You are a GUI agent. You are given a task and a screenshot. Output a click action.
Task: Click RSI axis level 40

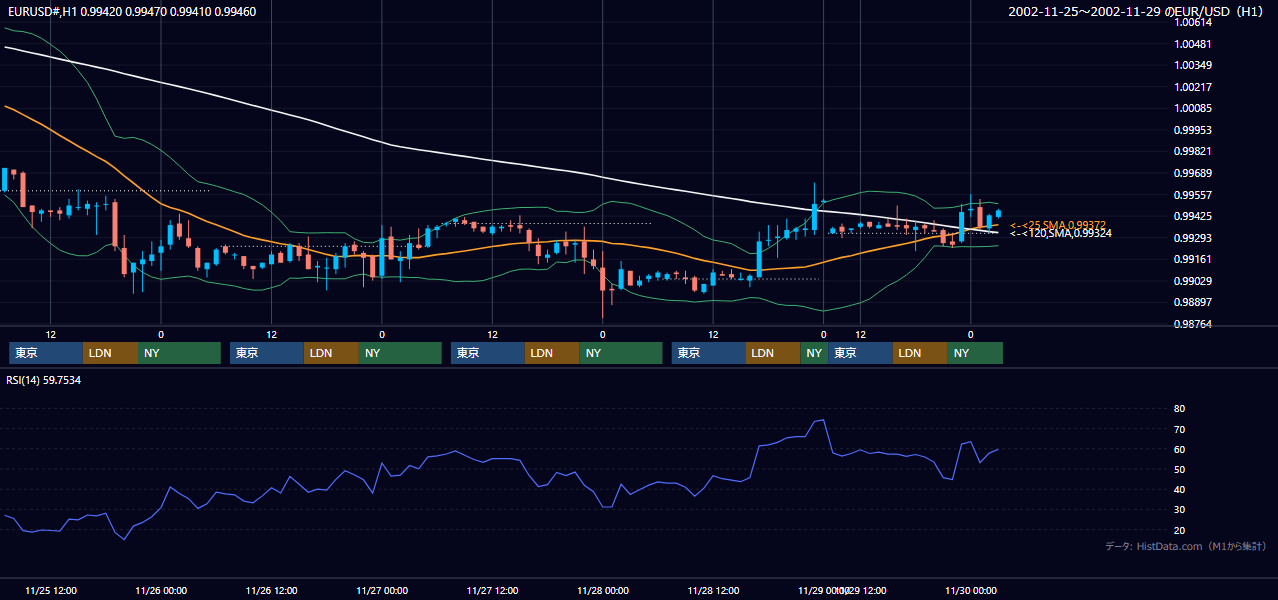1180,489
